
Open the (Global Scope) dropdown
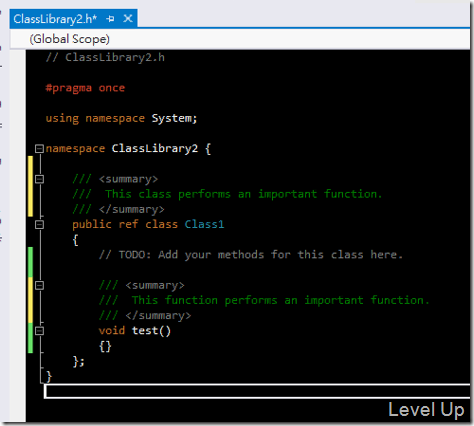tap(240, 39)
